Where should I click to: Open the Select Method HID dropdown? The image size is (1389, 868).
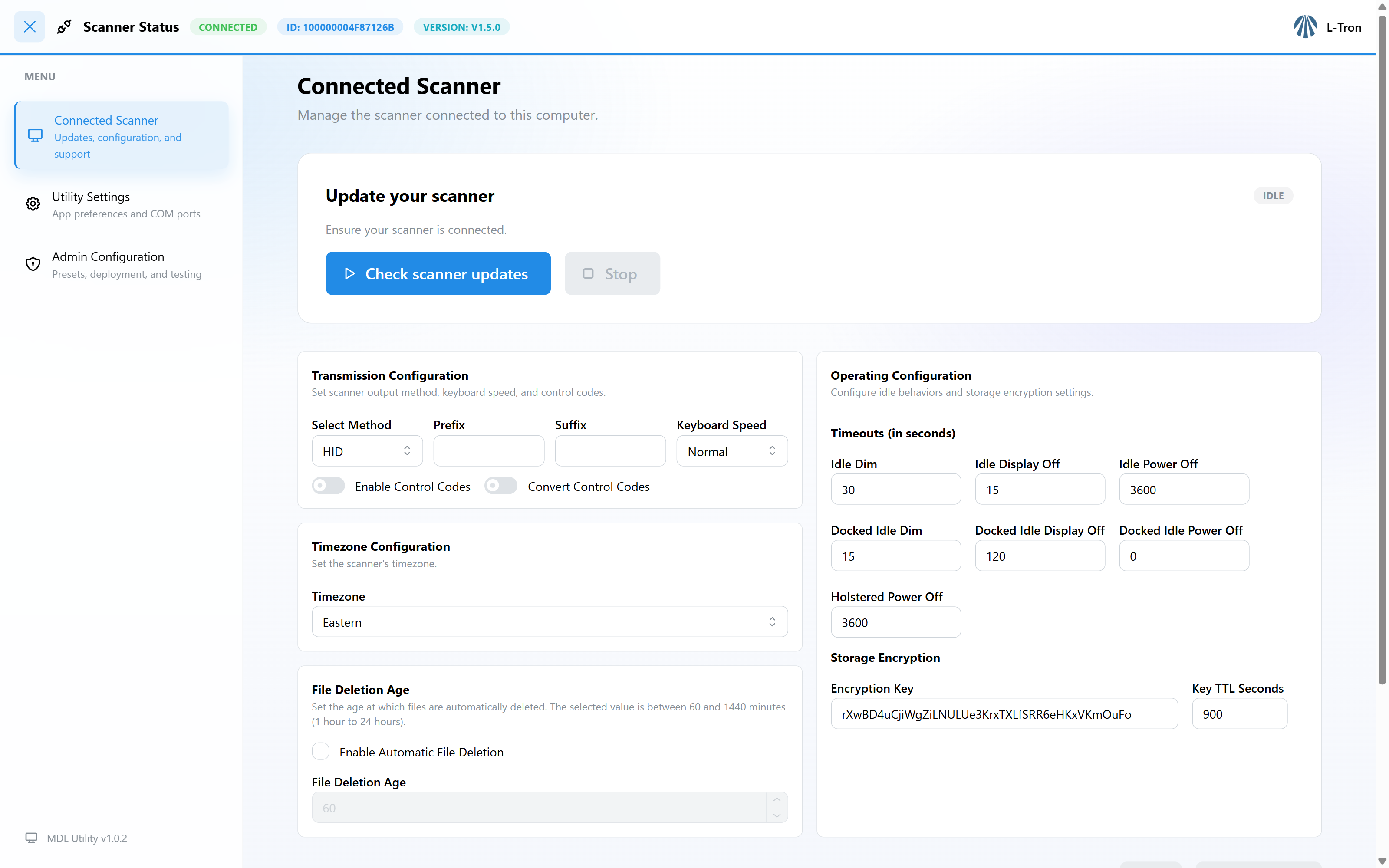click(x=367, y=451)
